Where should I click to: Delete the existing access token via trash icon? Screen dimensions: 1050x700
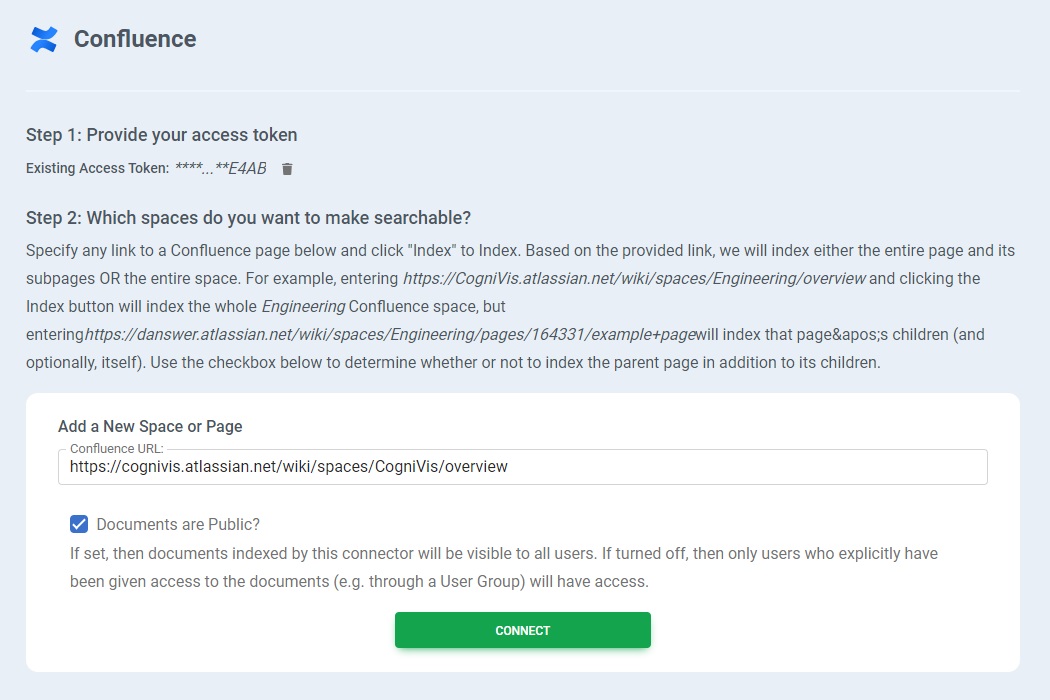(x=287, y=169)
